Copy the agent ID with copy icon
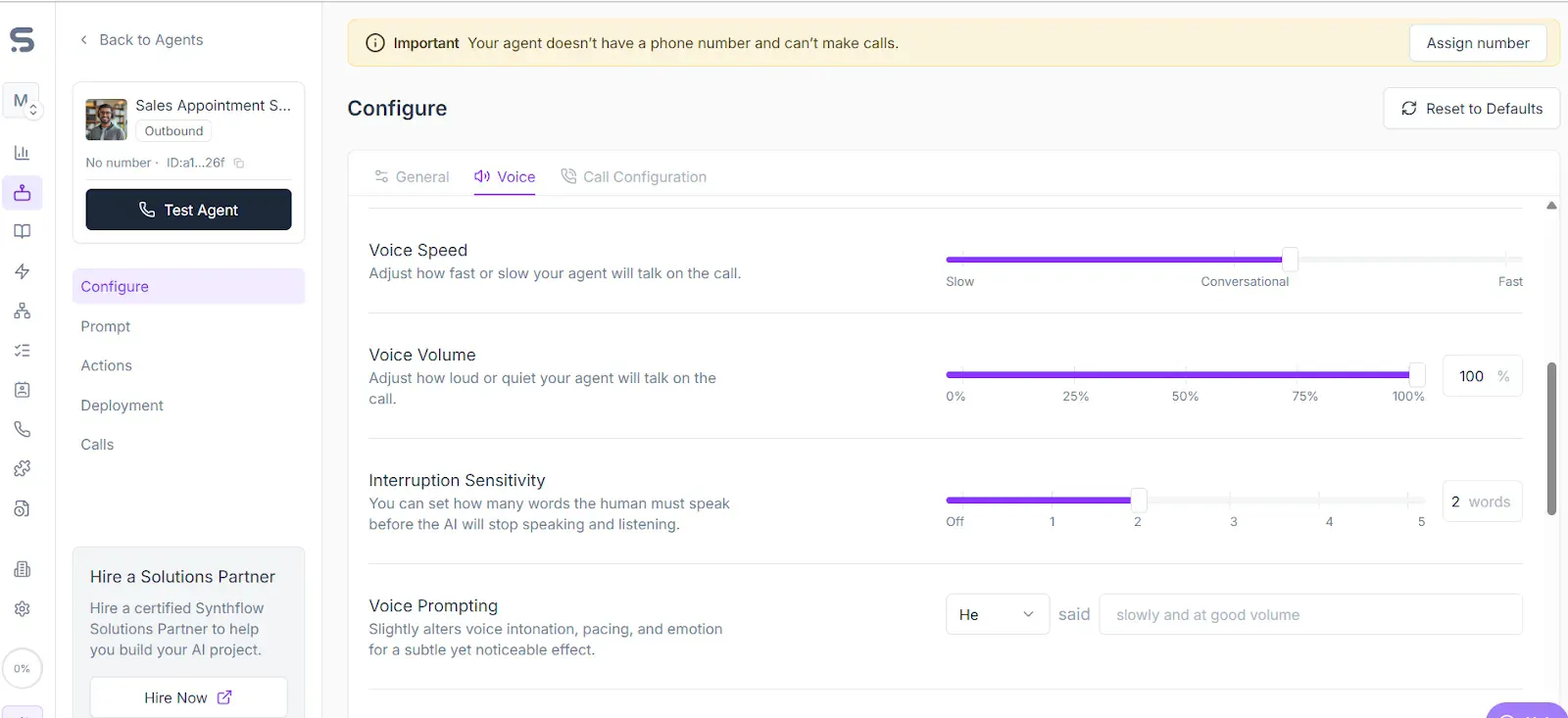 click(x=238, y=164)
